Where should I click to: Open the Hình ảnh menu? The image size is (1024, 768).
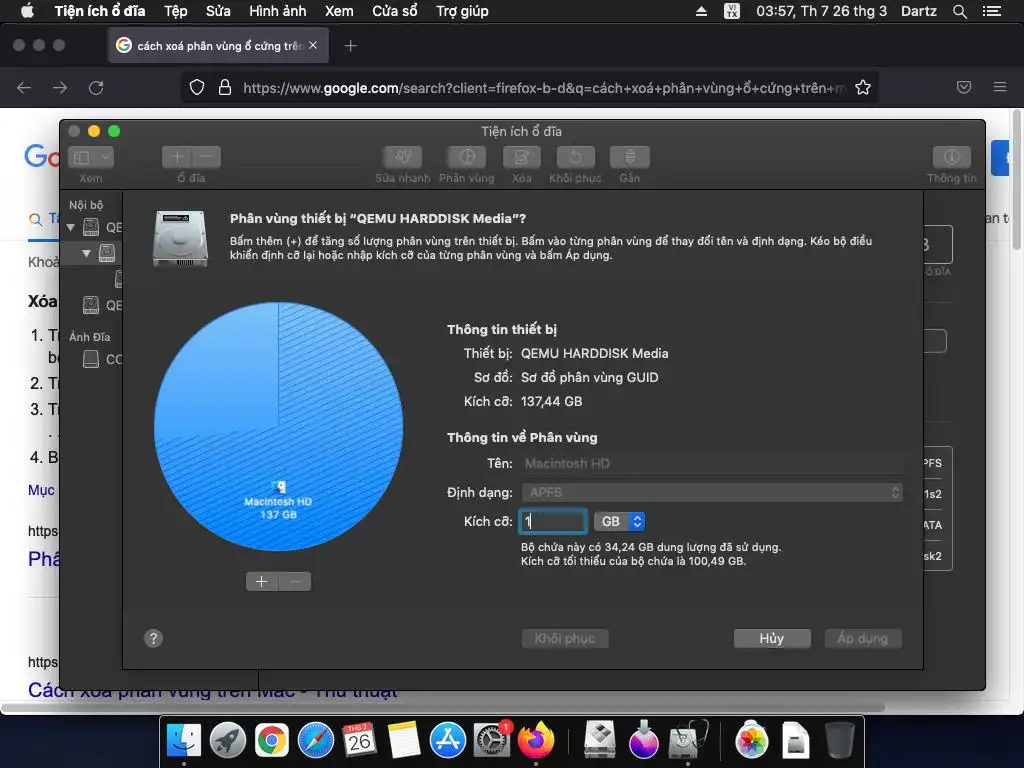tap(278, 11)
